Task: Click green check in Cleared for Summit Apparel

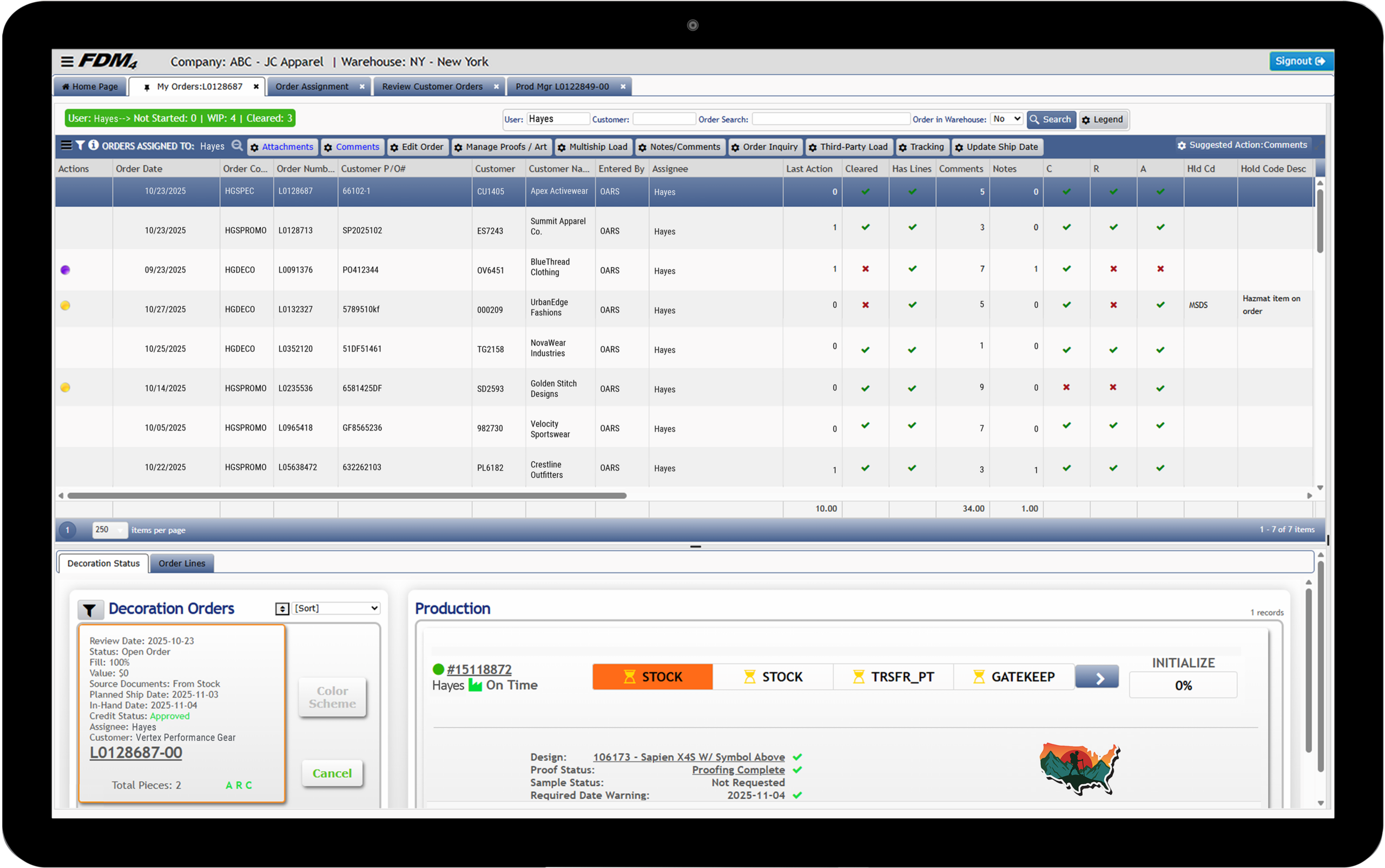Action: coord(865,227)
